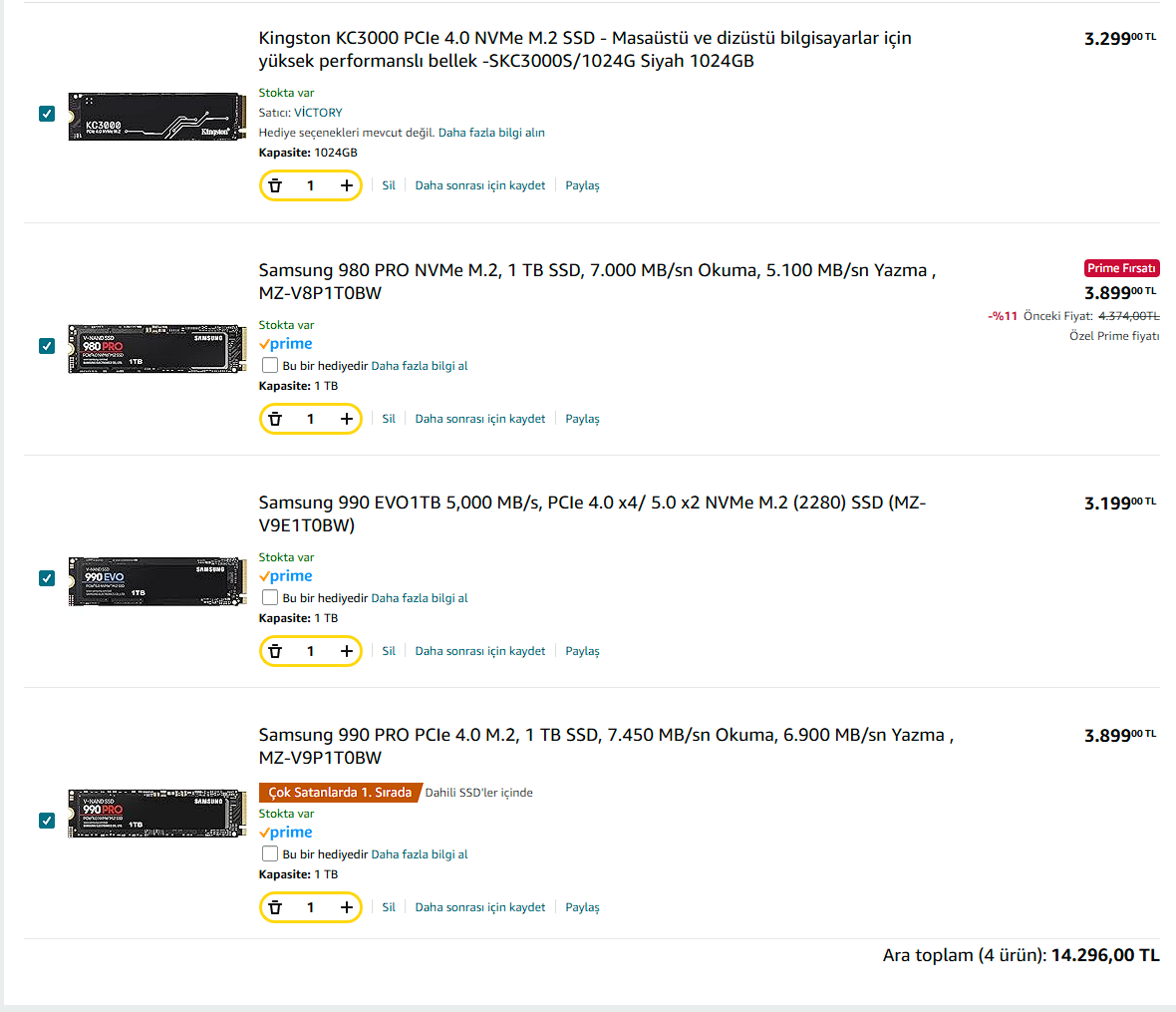Screen dimensions: 1176x1012
Task: Open Samsung 980 PRO product title link
Action: coord(597,281)
